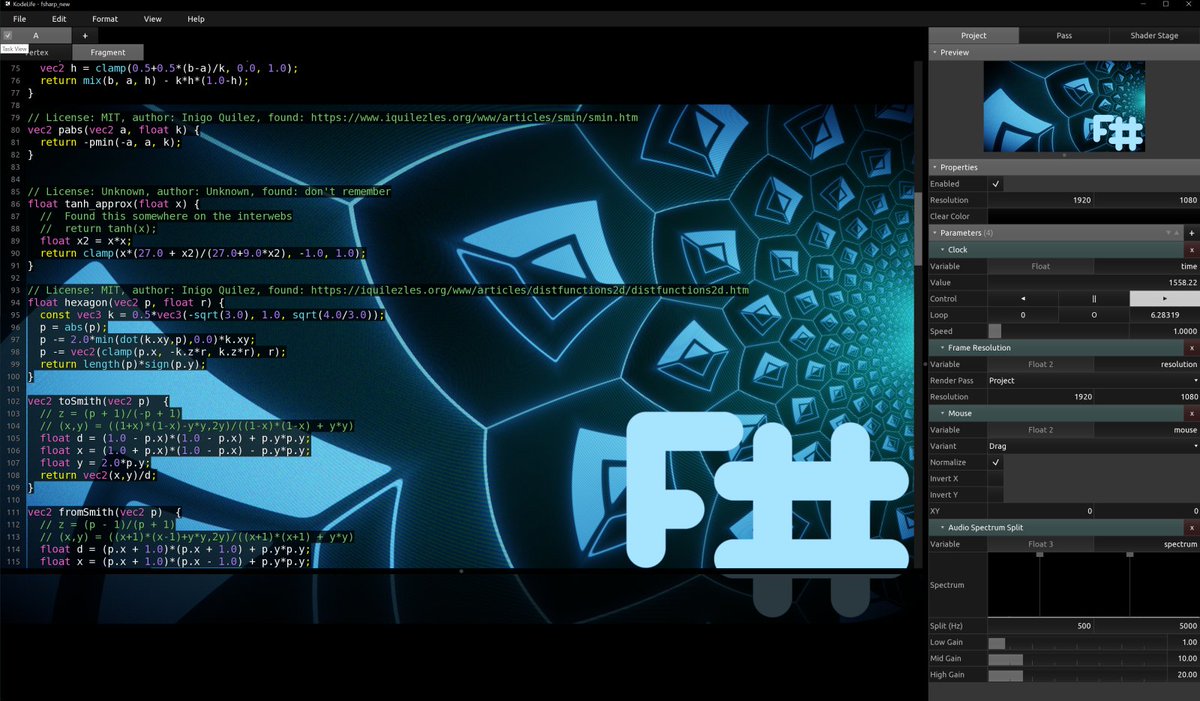The image size is (1200, 701).
Task: Remove the Frame Resolution parameter
Action: click(x=1191, y=348)
